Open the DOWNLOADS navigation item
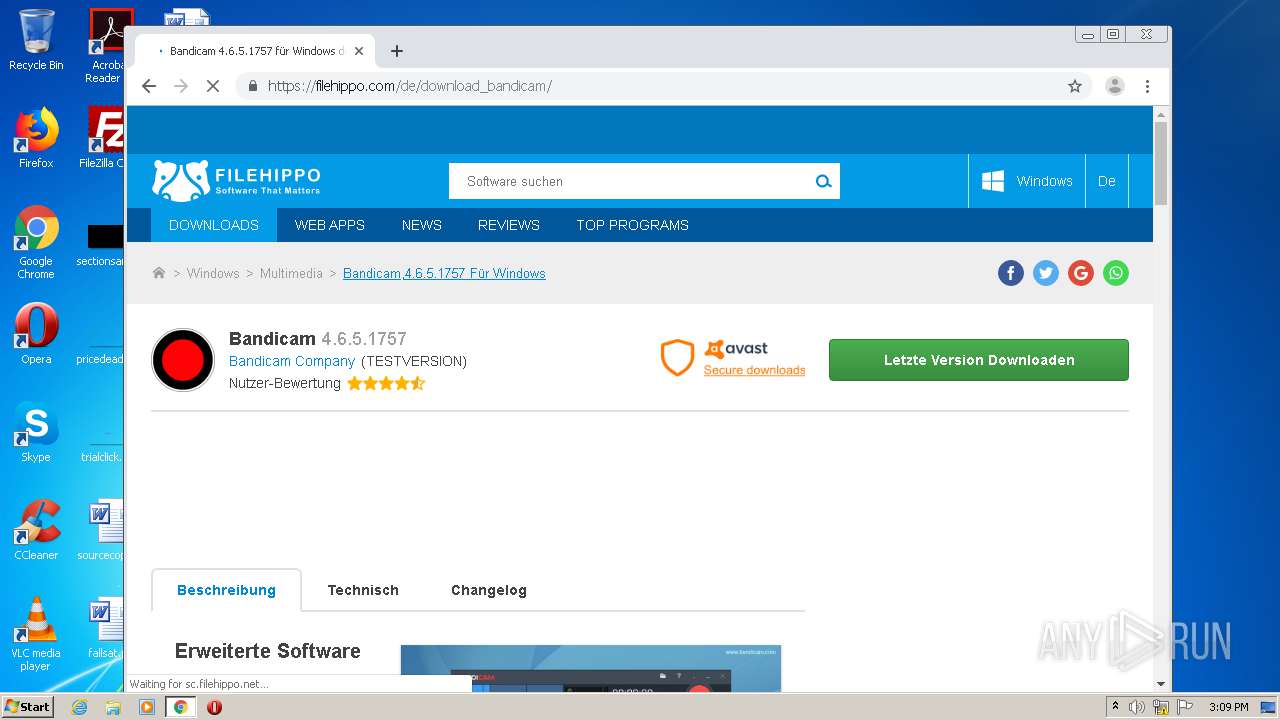Viewport: 1280px width, 720px height. (214, 225)
